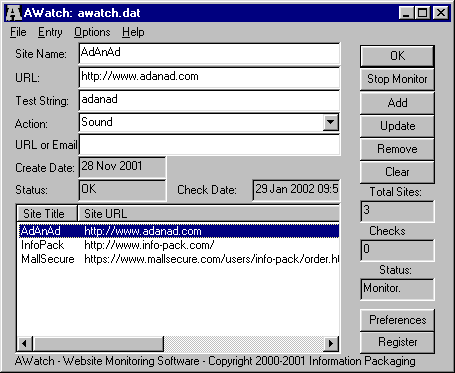
Task: Click the Site URL column header
Action: [209, 214]
